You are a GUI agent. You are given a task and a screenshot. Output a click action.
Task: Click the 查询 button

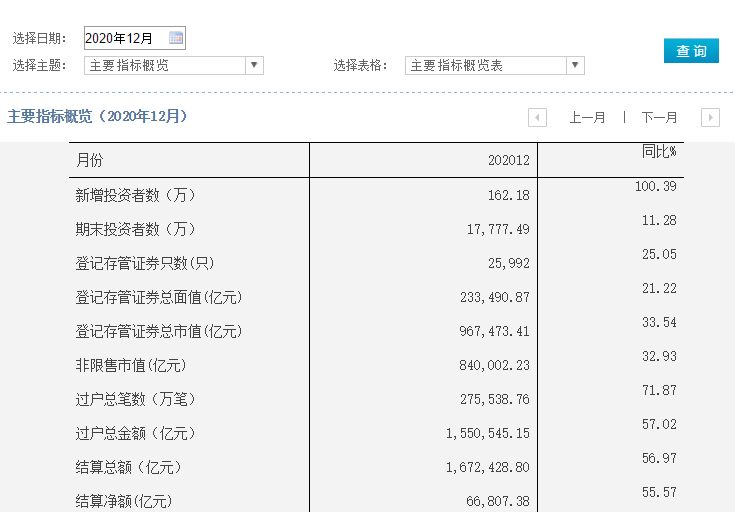click(691, 51)
